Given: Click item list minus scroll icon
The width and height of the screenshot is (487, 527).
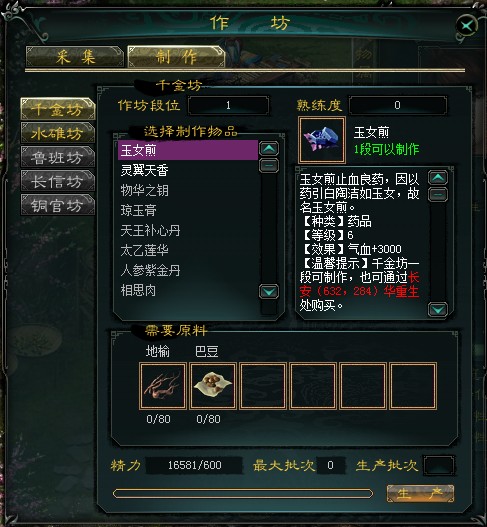Looking at the screenshot, I should point(269,166).
